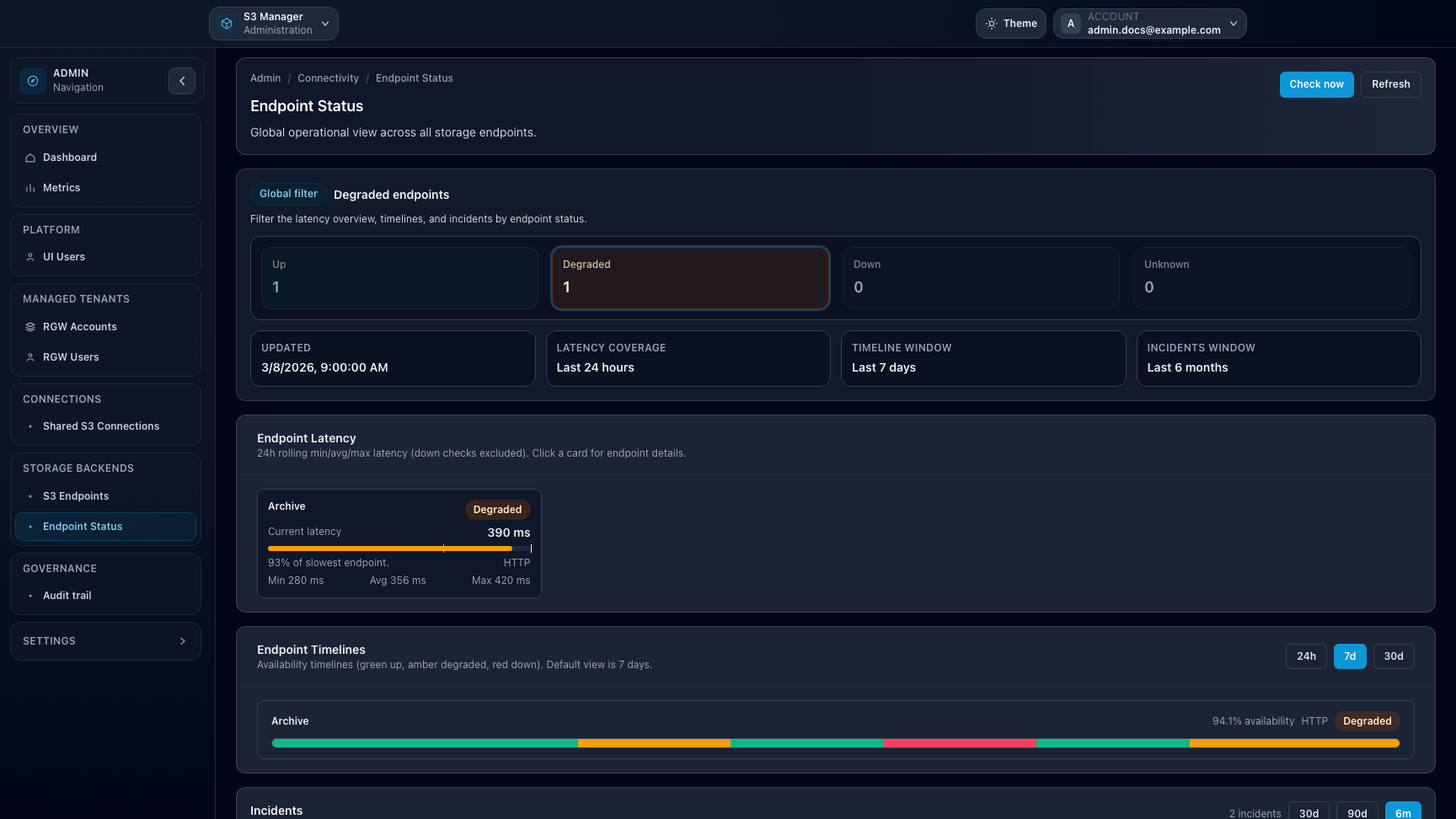
Task: Open the Connectivity breadcrumb link
Action: pyautogui.click(x=328, y=78)
